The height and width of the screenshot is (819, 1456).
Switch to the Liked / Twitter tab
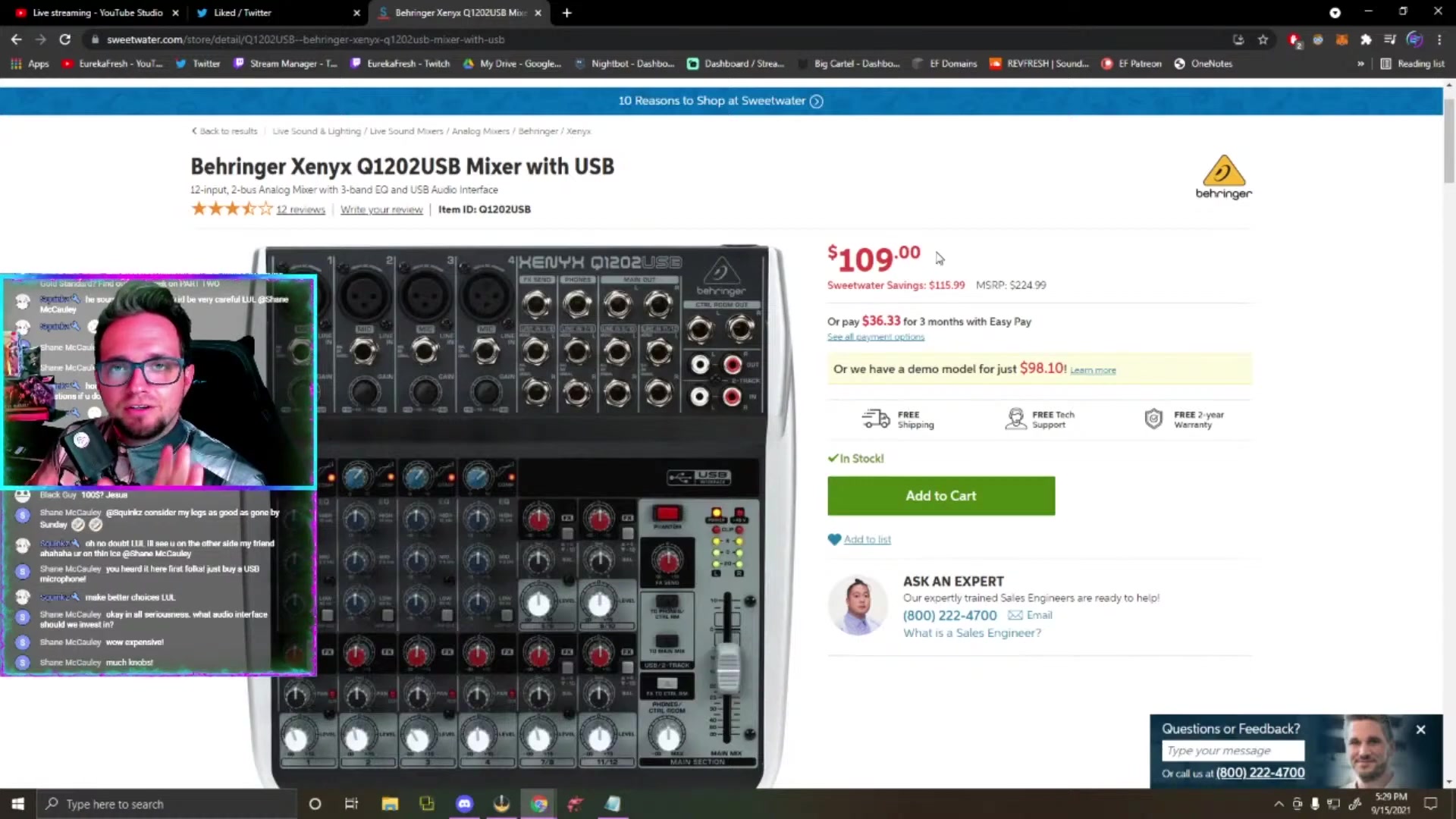point(243,13)
